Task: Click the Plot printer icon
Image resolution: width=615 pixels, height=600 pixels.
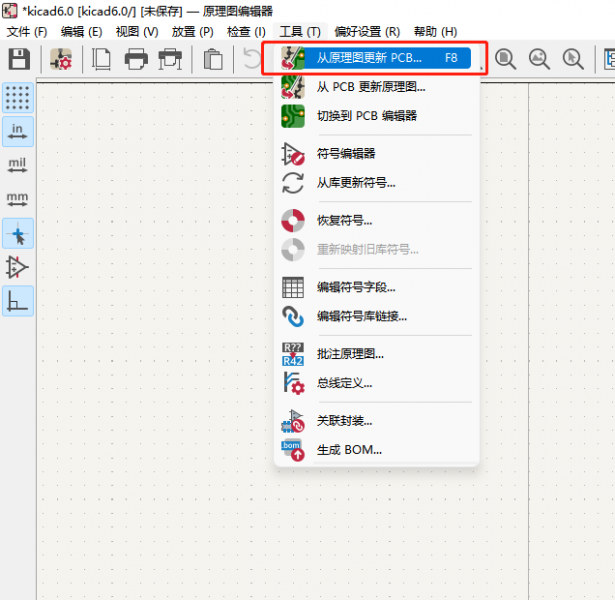Action: (170, 59)
